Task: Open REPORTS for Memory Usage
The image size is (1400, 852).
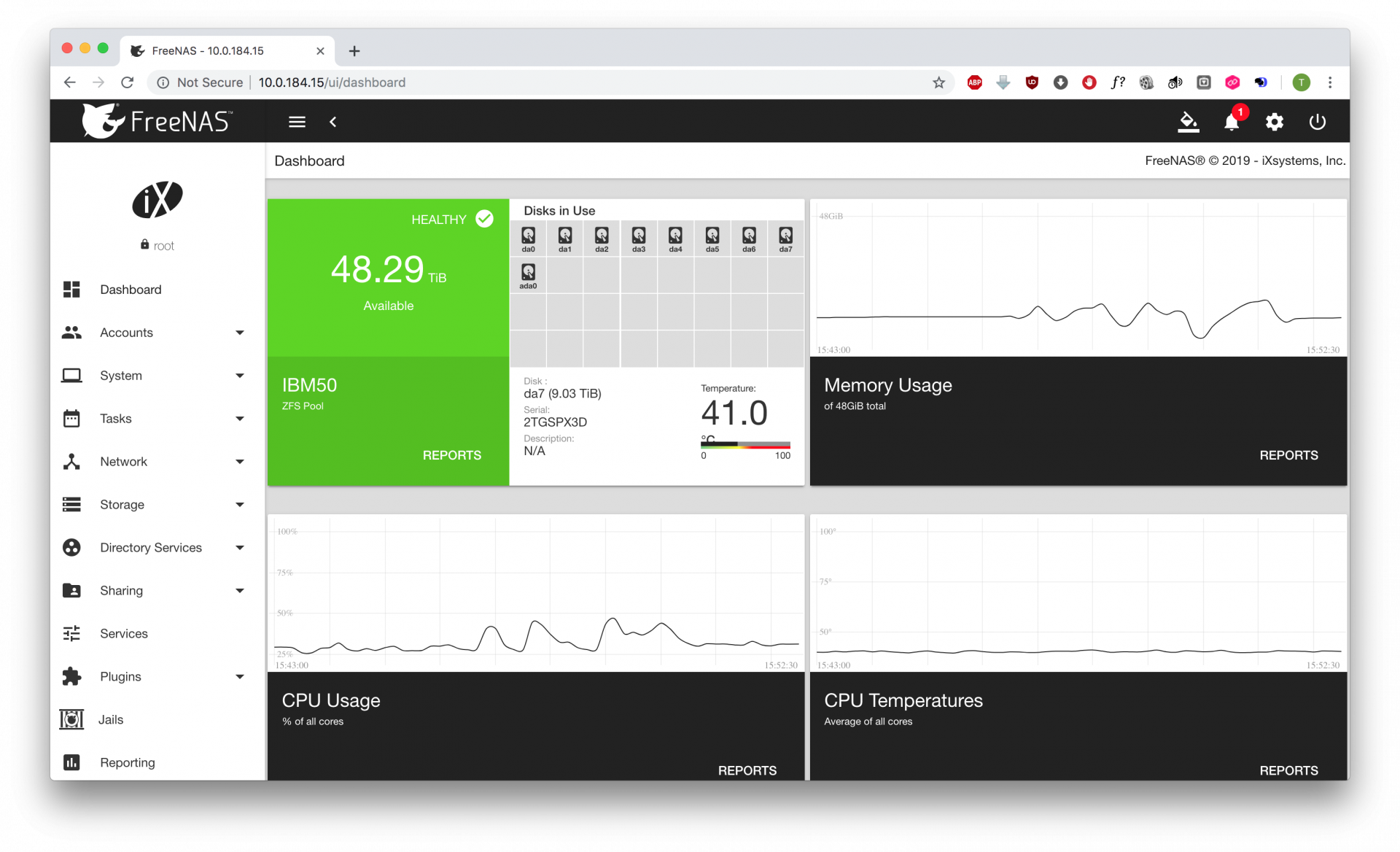Action: pos(1288,455)
